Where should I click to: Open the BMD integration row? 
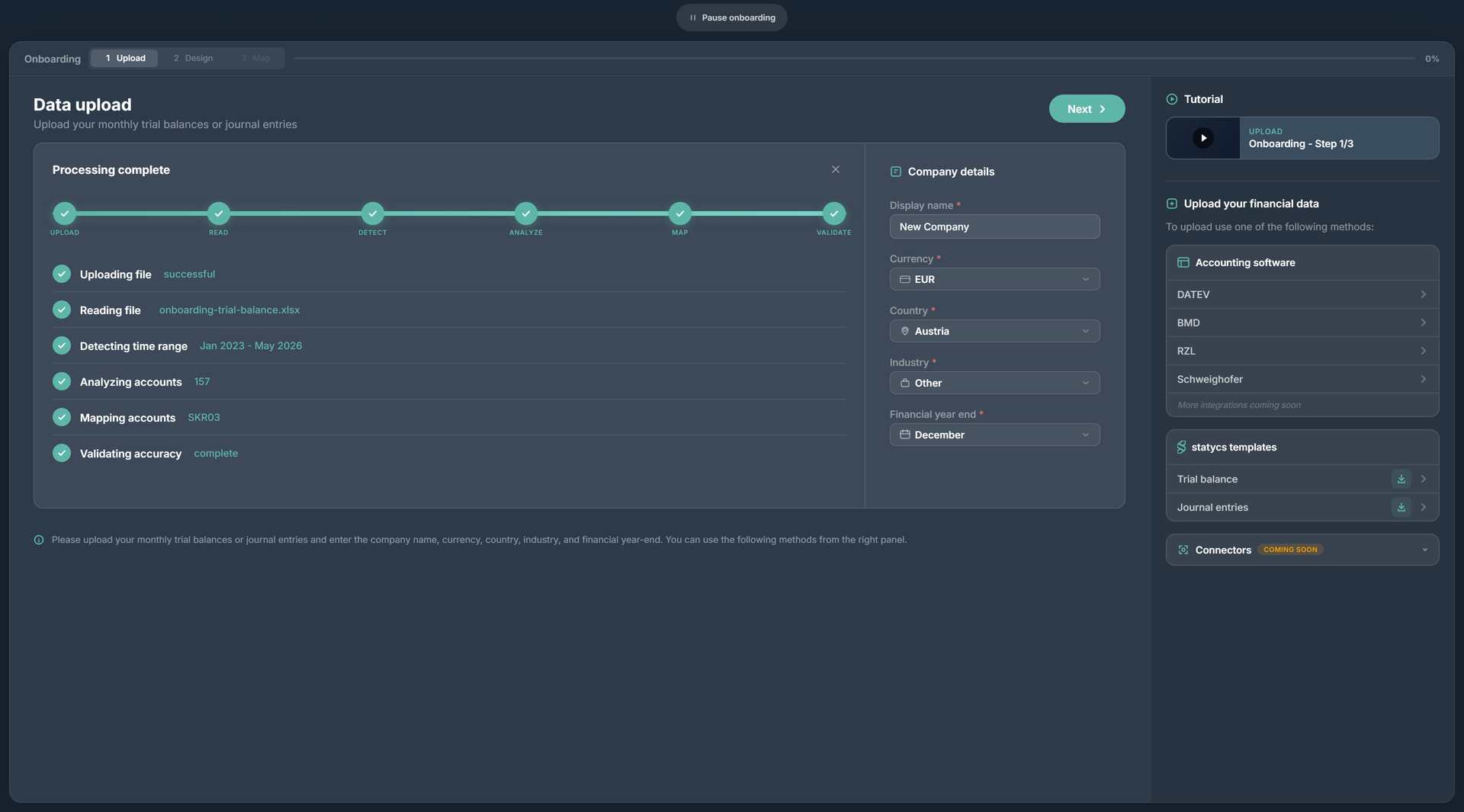click(1302, 323)
